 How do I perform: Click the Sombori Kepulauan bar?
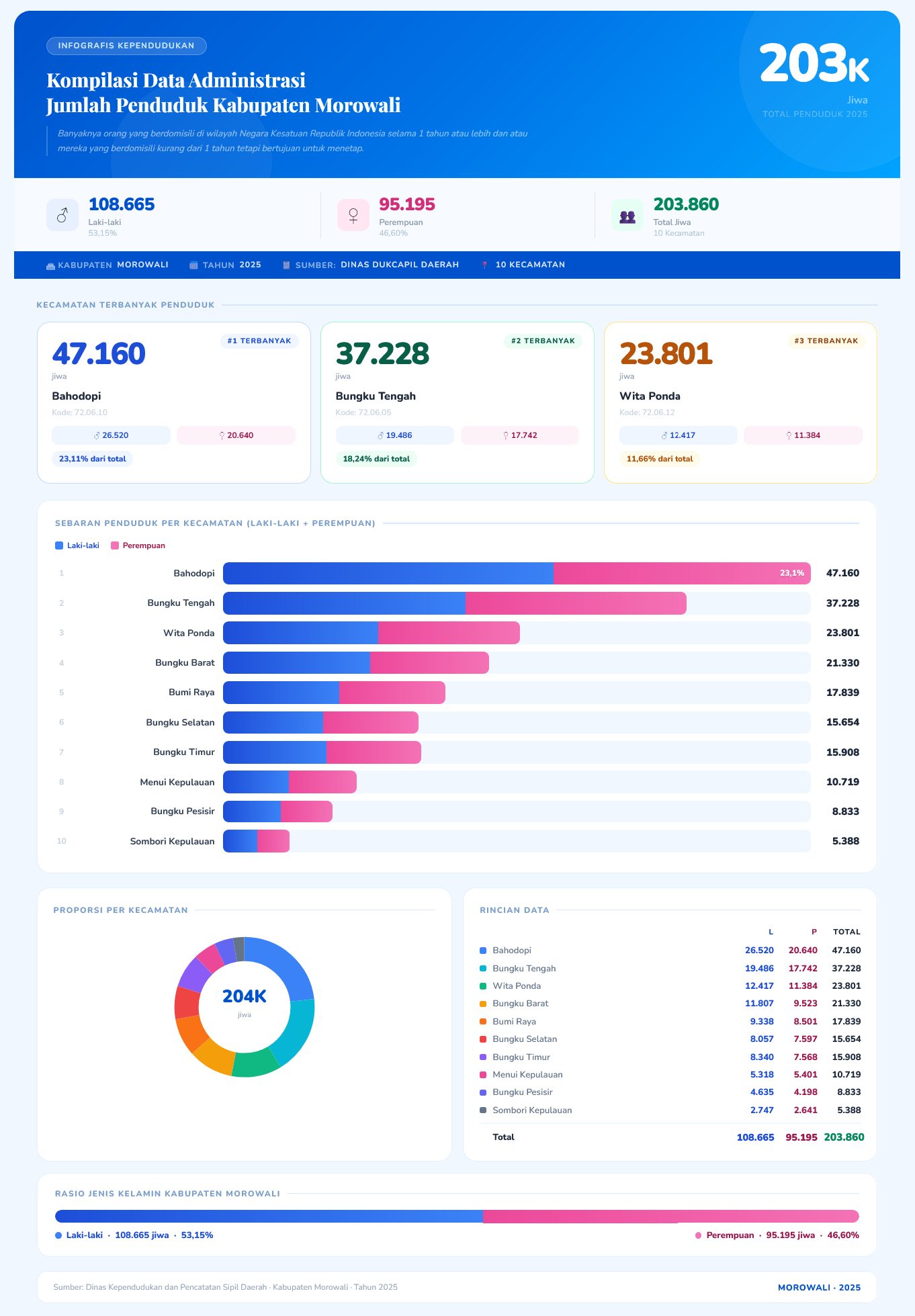256,841
